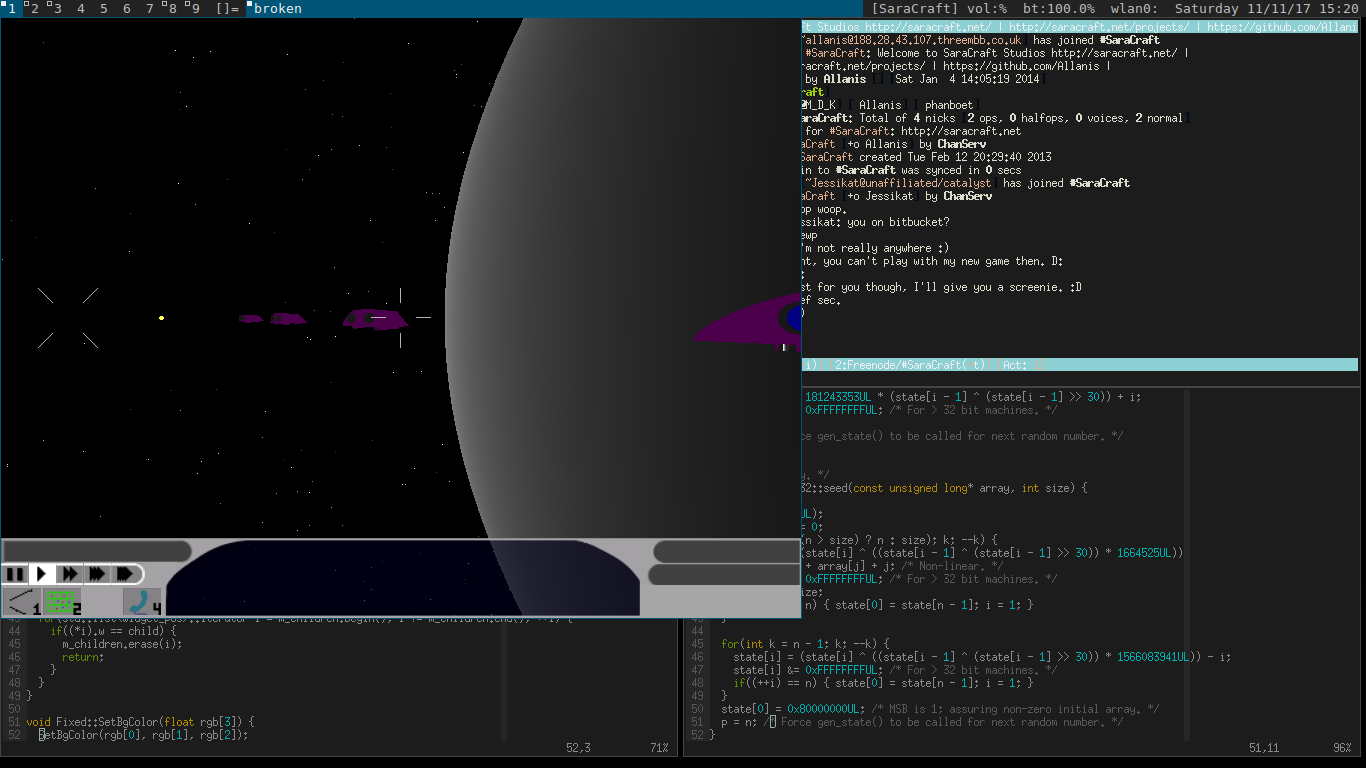Set game to normal play speed
This screenshot has width=1366, height=768.
[42, 574]
